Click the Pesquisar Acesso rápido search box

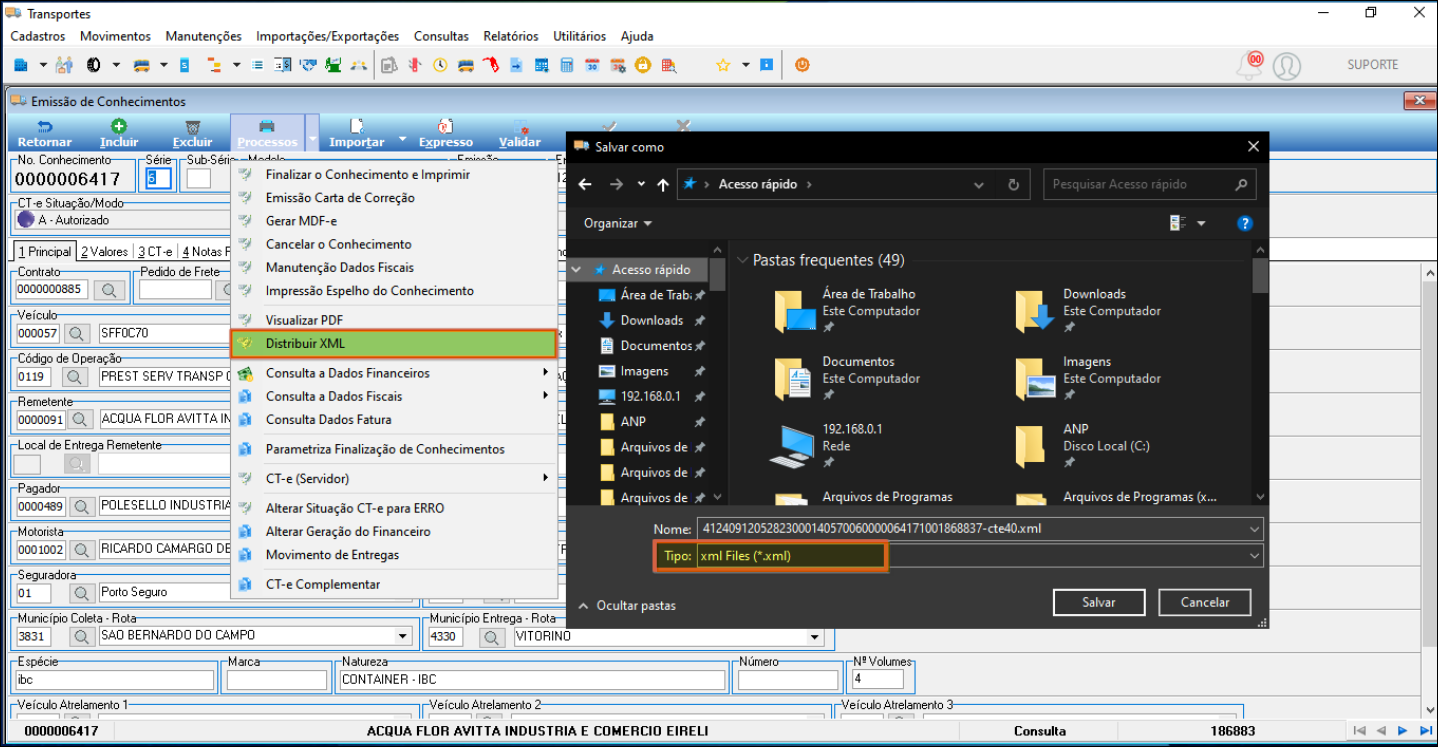[x=1148, y=185]
